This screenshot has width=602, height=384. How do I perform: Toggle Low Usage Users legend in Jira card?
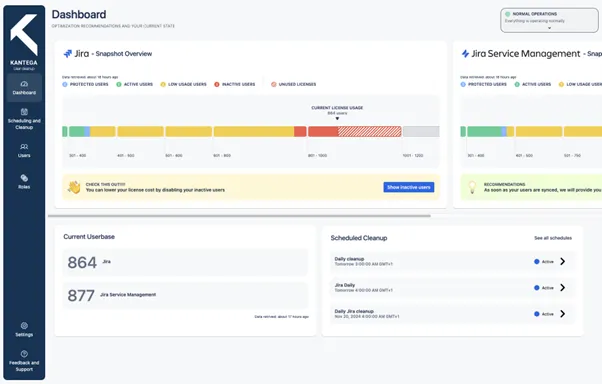[x=184, y=84]
